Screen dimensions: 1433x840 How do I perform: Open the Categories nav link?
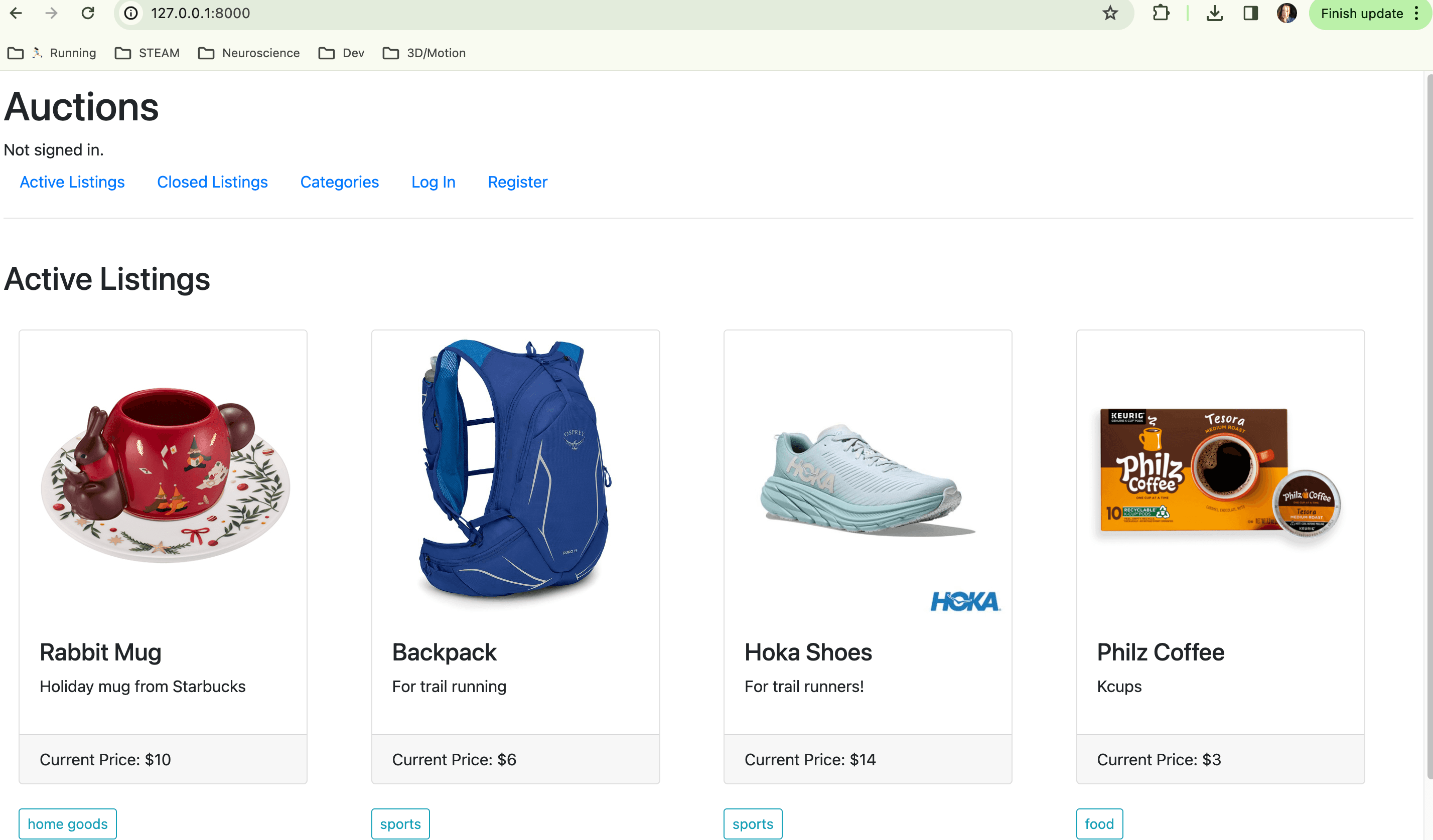(x=340, y=182)
